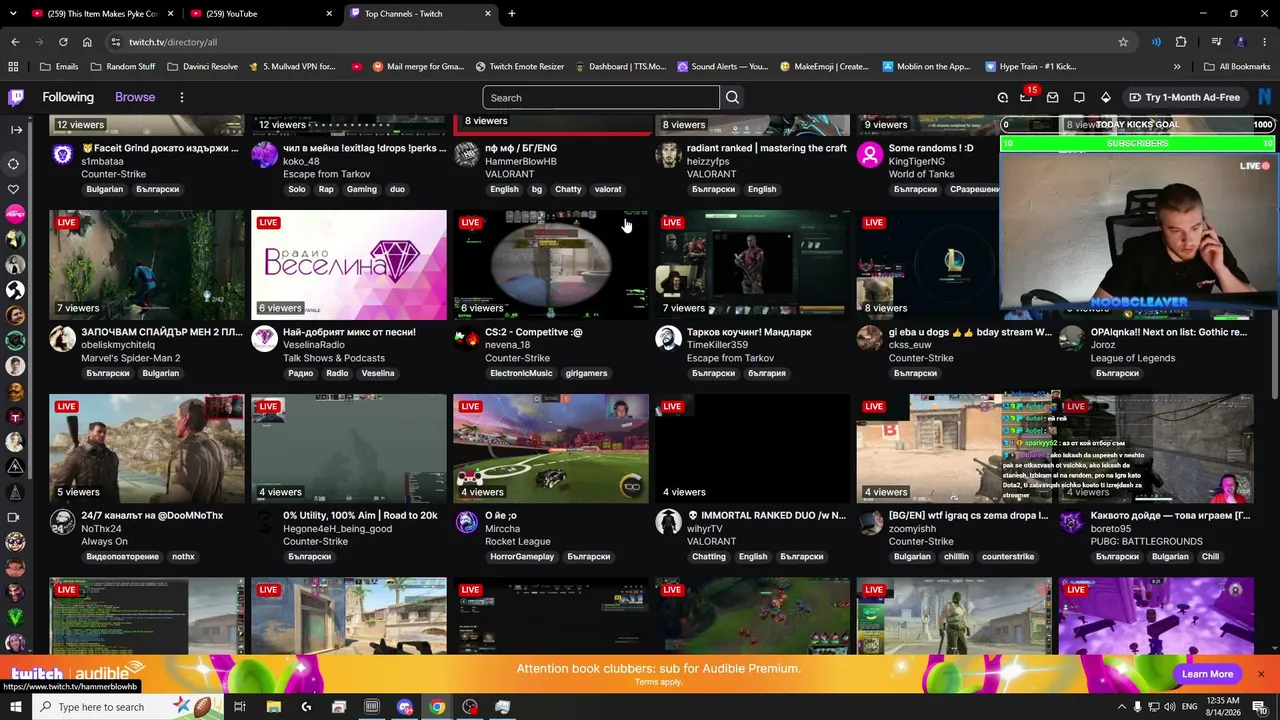This screenshot has width=1280, height=720.
Task: Open the Windows Start menu
Action: 15,707
